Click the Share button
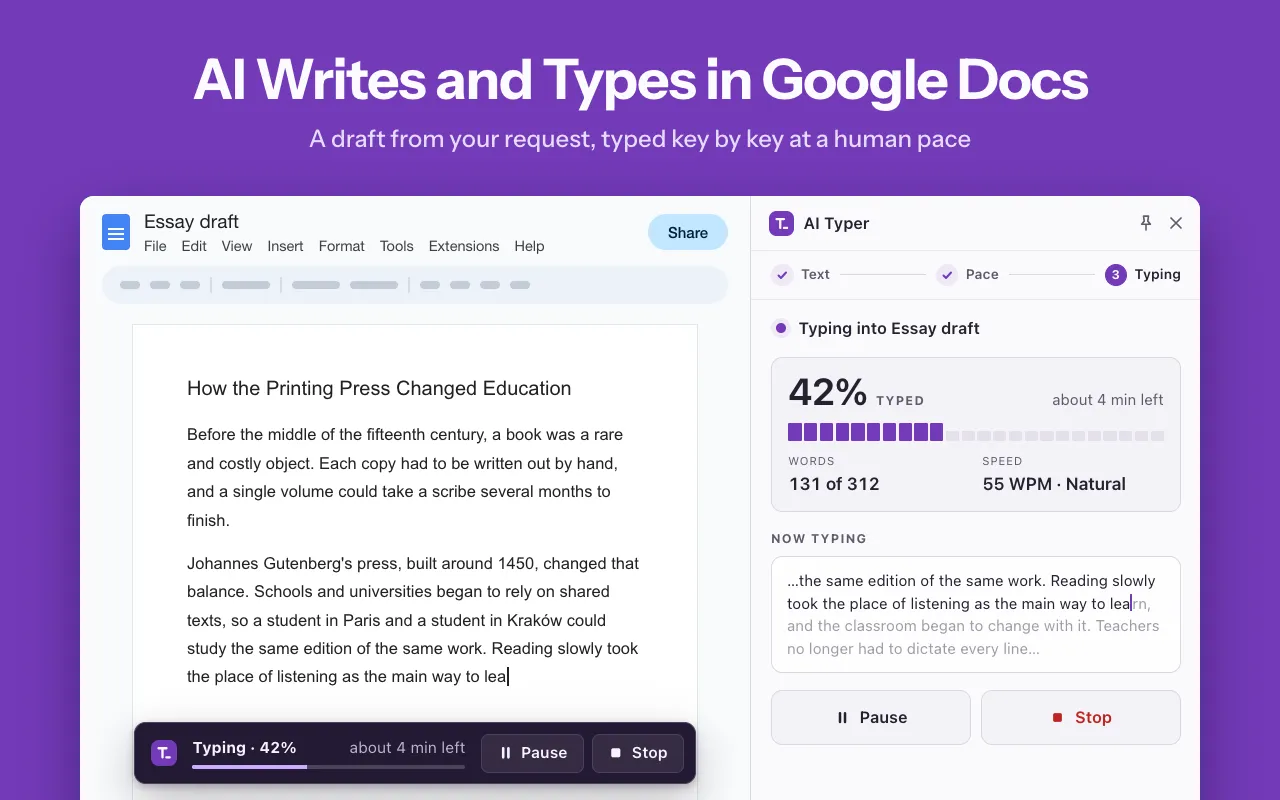The image size is (1280, 800). pyautogui.click(x=688, y=232)
